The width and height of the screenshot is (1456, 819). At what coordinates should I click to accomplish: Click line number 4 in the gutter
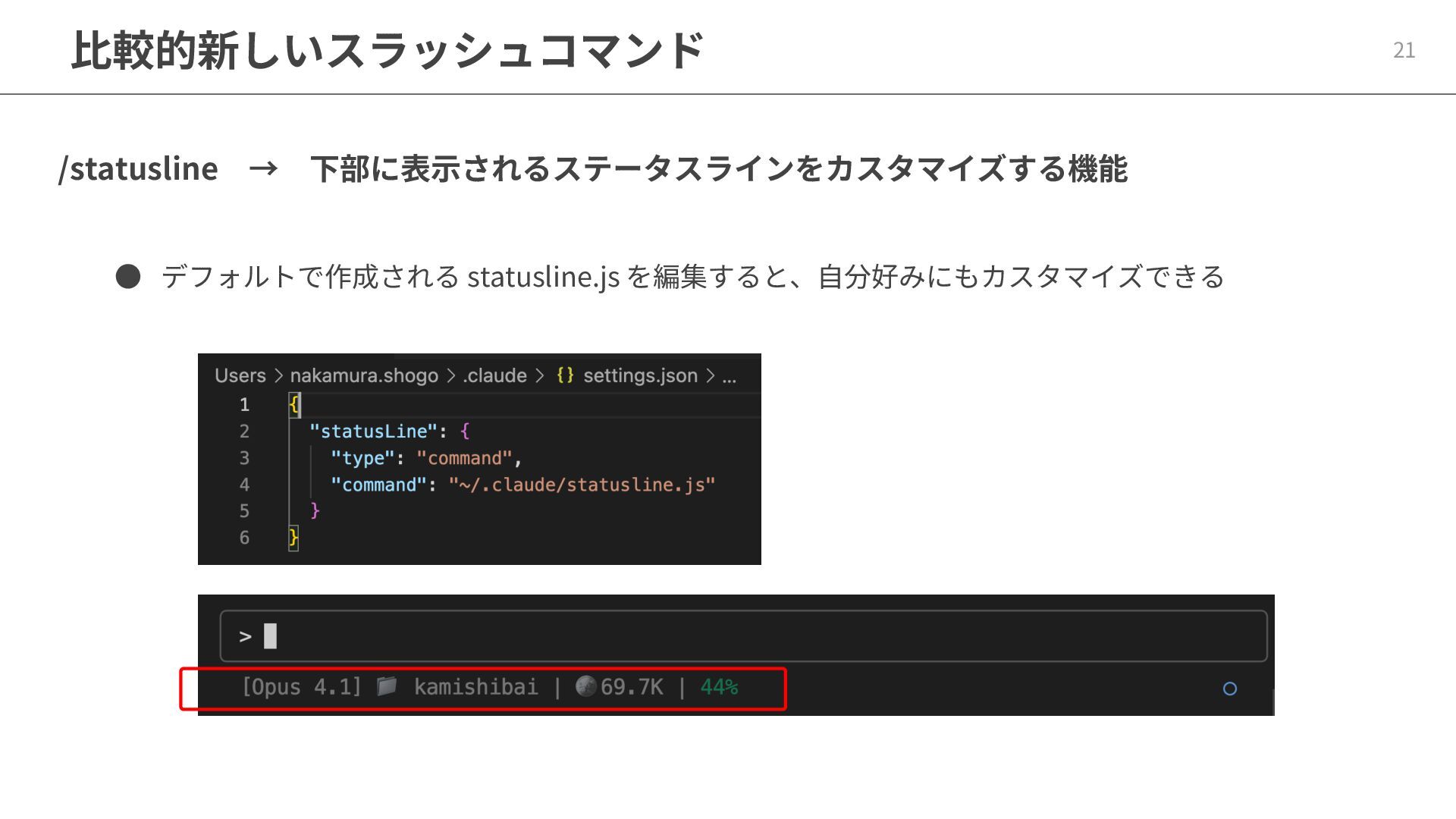(x=244, y=484)
